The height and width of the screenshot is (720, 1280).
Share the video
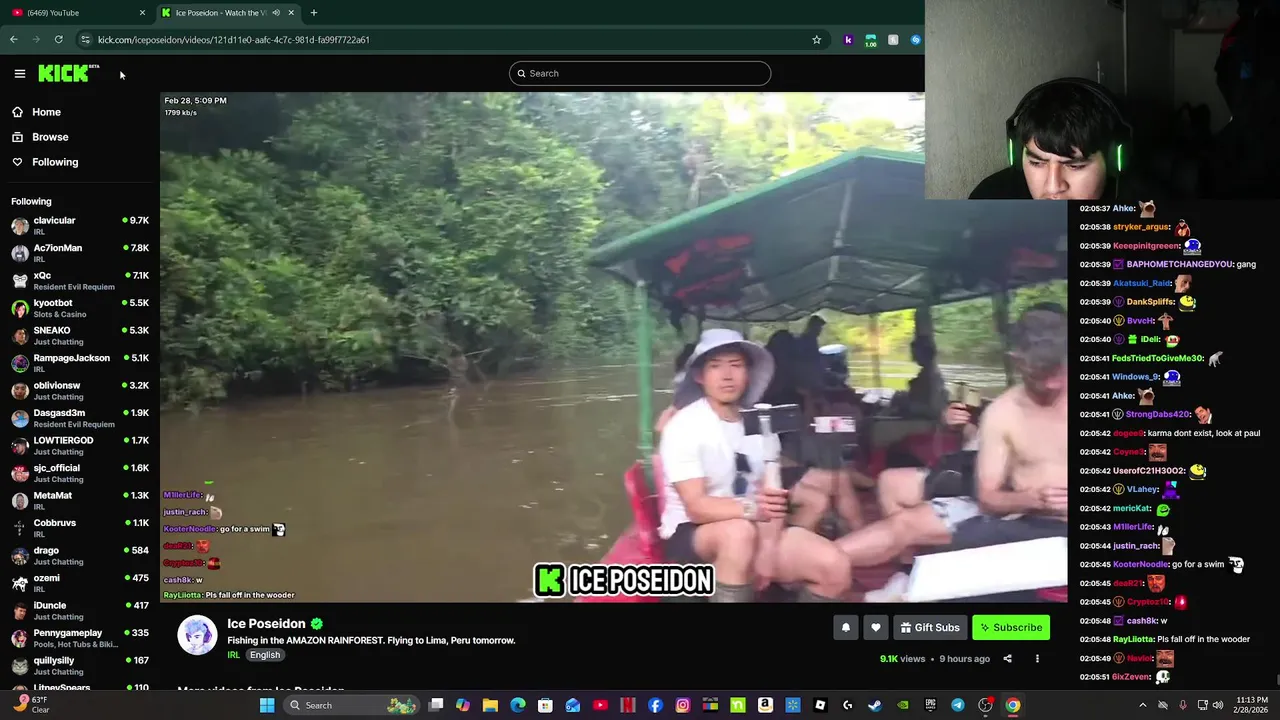[x=1007, y=659]
